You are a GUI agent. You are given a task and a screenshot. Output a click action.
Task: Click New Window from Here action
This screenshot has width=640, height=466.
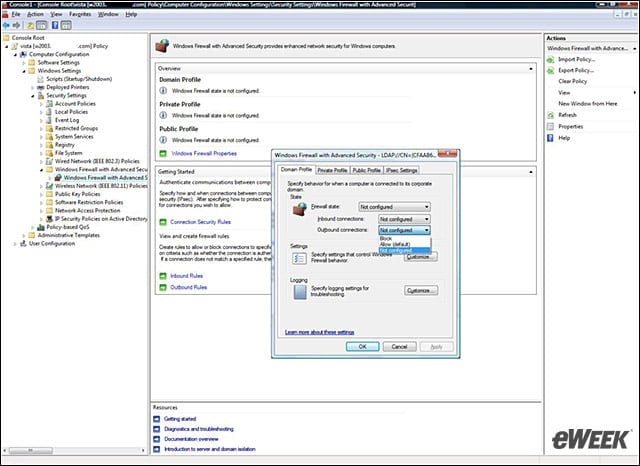[x=587, y=104]
